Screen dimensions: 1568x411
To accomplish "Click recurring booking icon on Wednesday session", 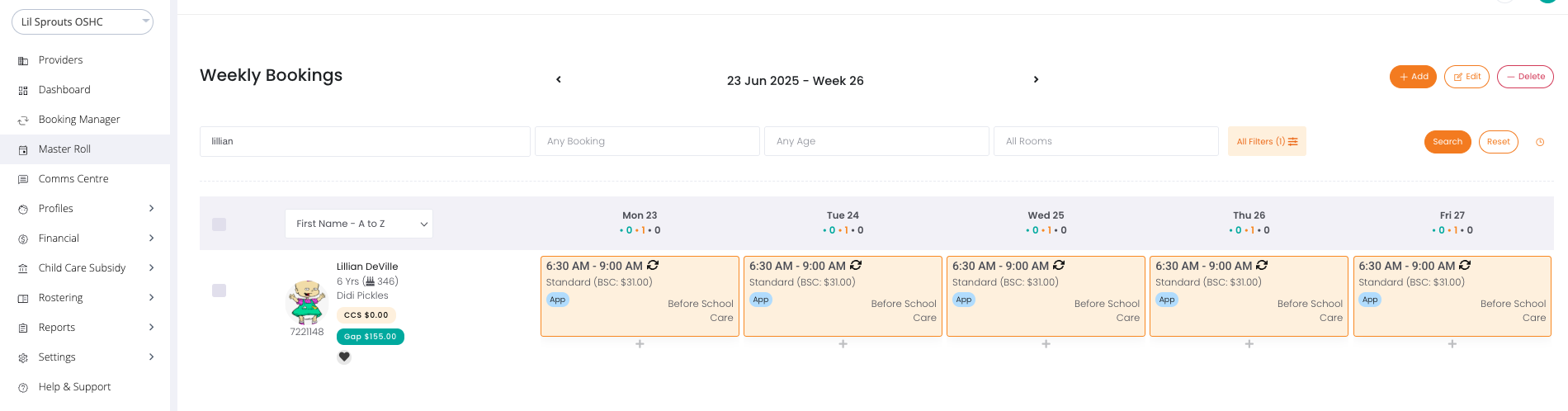I will [x=1059, y=265].
